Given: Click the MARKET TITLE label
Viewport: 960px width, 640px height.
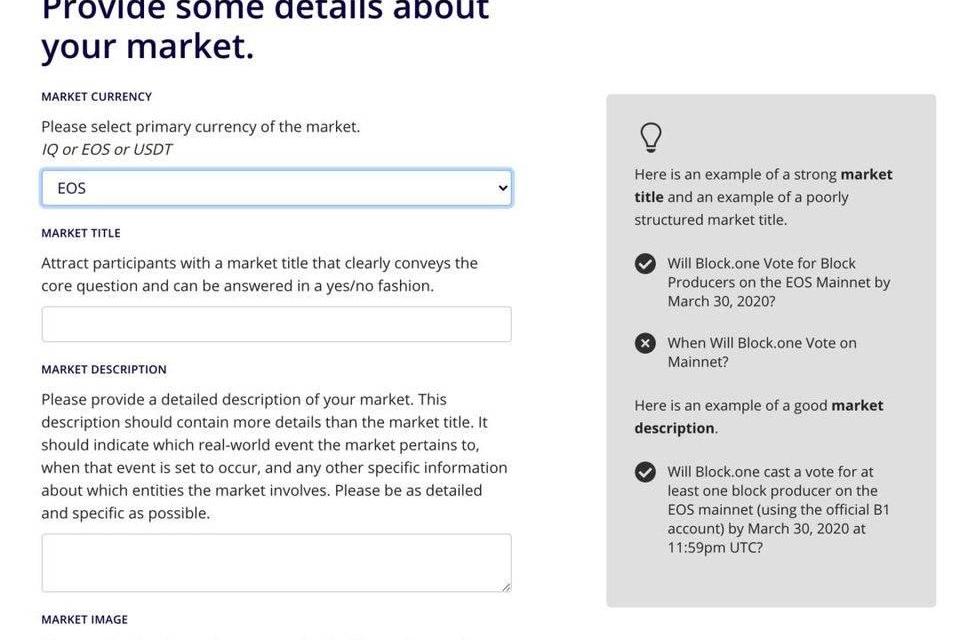Looking at the screenshot, I should pyautogui.click(x=81, y=233).
